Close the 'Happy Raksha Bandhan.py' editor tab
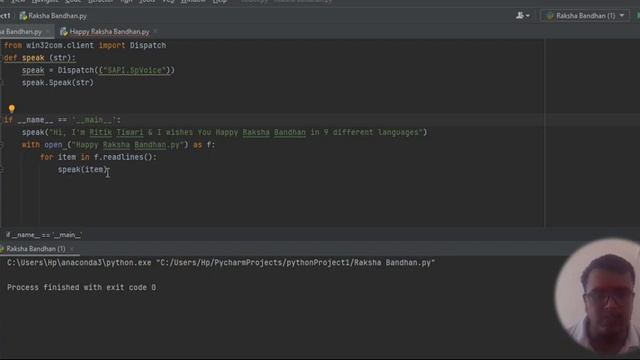 click(155, 31)
